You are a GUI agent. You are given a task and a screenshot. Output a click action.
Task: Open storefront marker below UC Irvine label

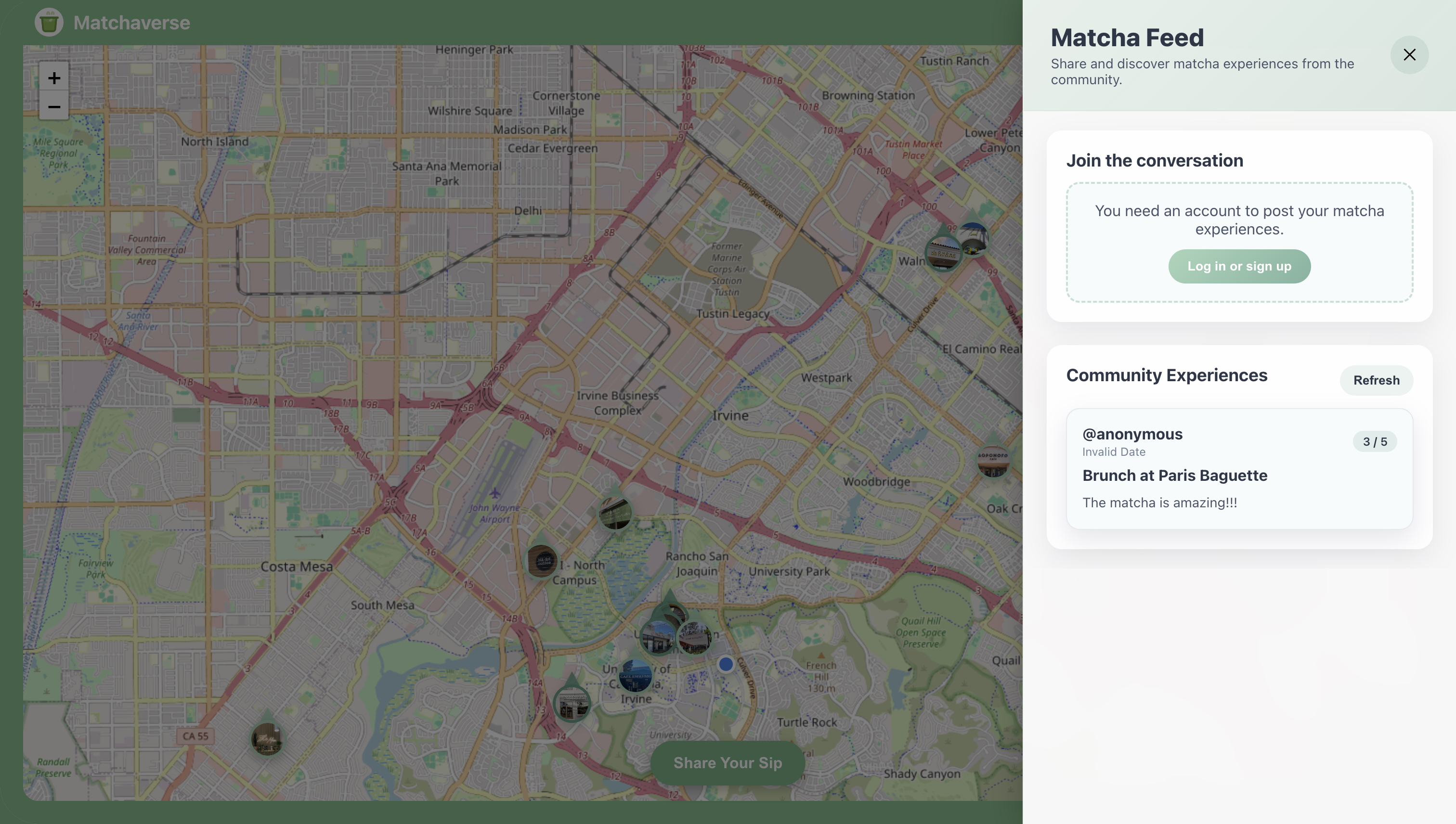(x=572, y=704)
